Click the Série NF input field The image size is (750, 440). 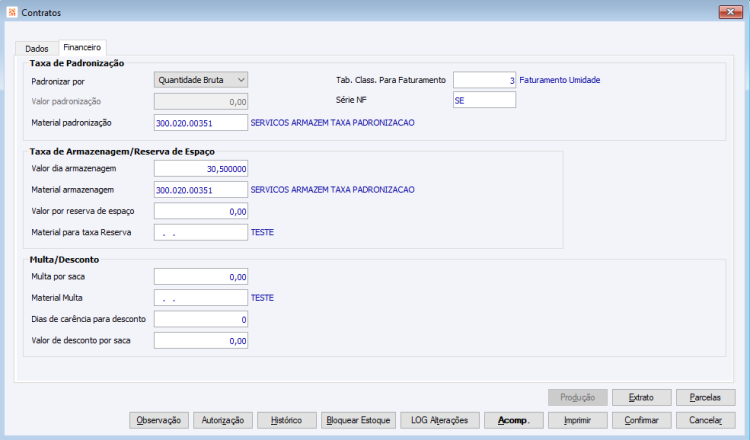[x=485, y=100]
